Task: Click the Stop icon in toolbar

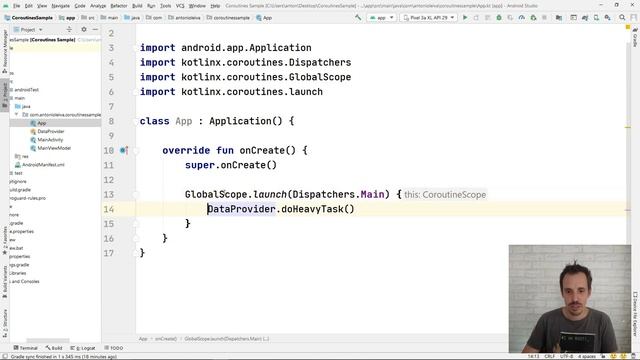Action: point(544,18)
